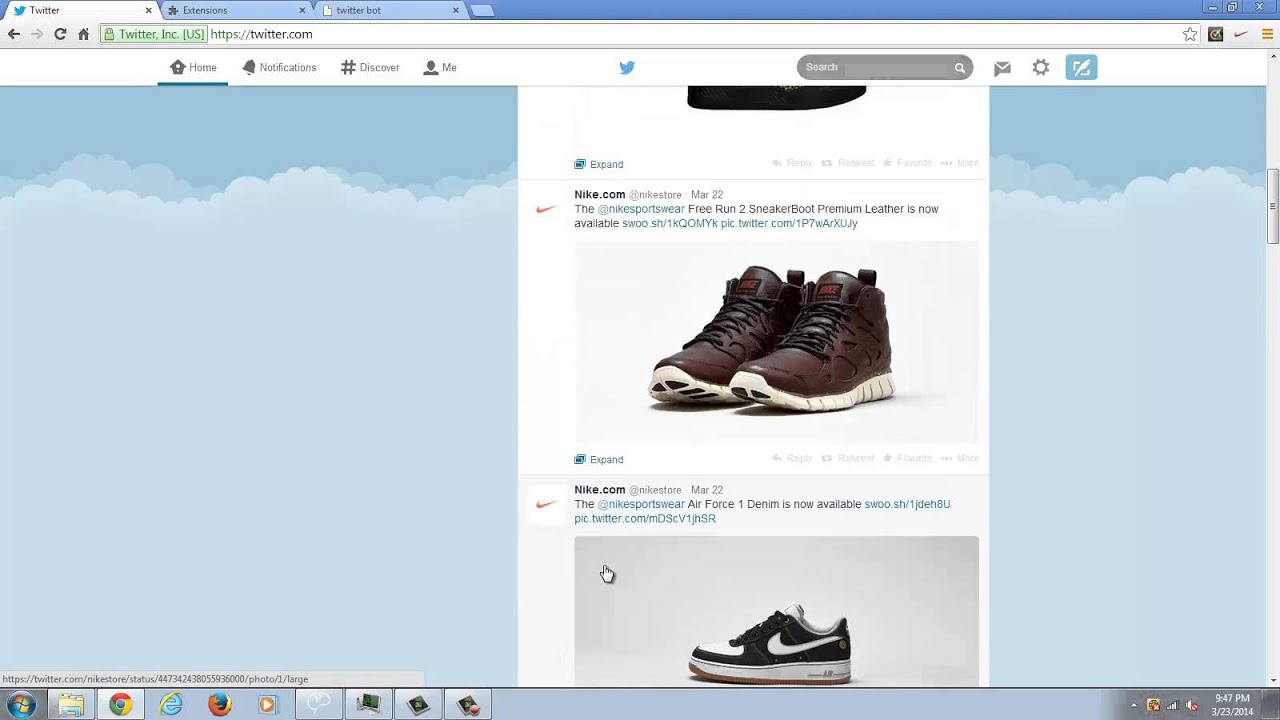Screen dimensions: 1280x720
Task: Switch to the twitter bot tab
Action: click(390, 10)
